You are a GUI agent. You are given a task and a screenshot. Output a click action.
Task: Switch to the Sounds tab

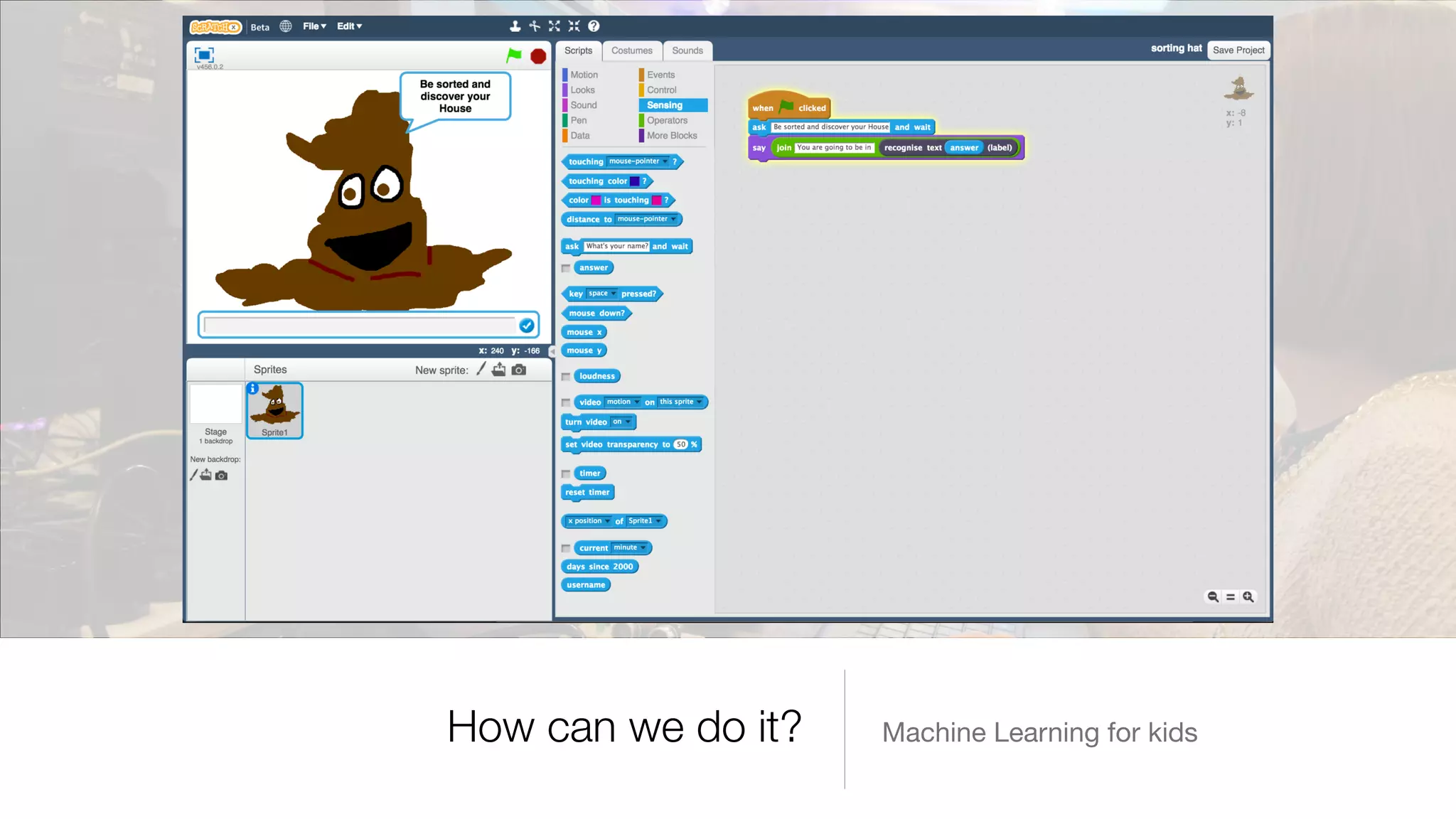[687, 50]
